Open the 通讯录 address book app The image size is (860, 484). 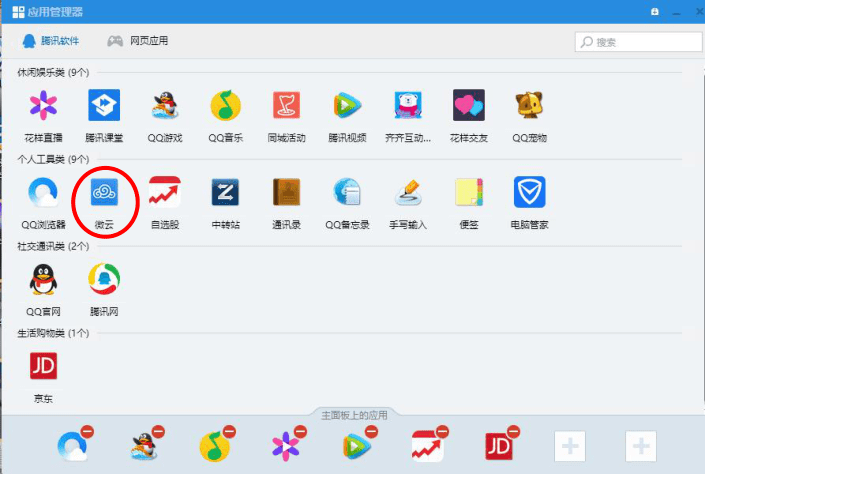coord(286,192)
